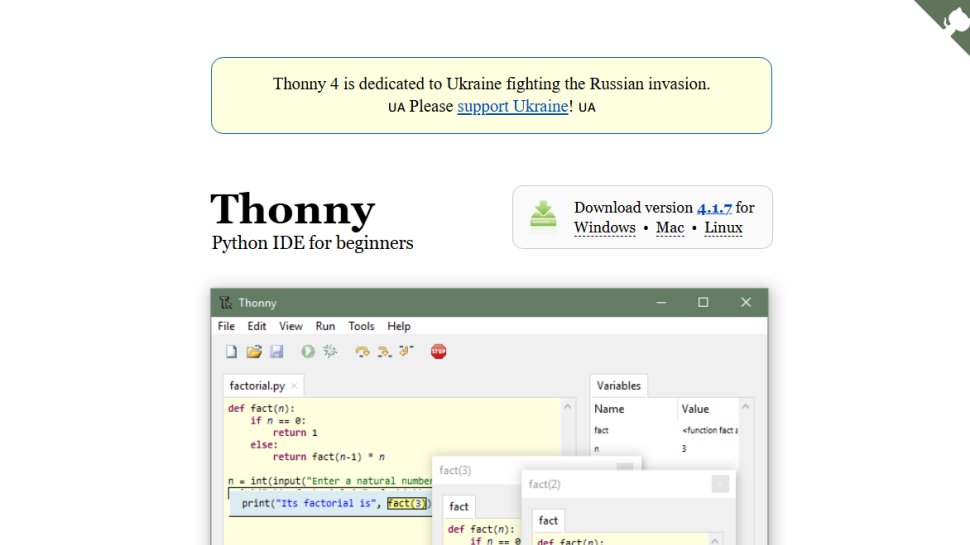This screenshot has width=970, height=545.
Task: Click the Variables panel scroll up arrow
Action: tap(745, 406)
